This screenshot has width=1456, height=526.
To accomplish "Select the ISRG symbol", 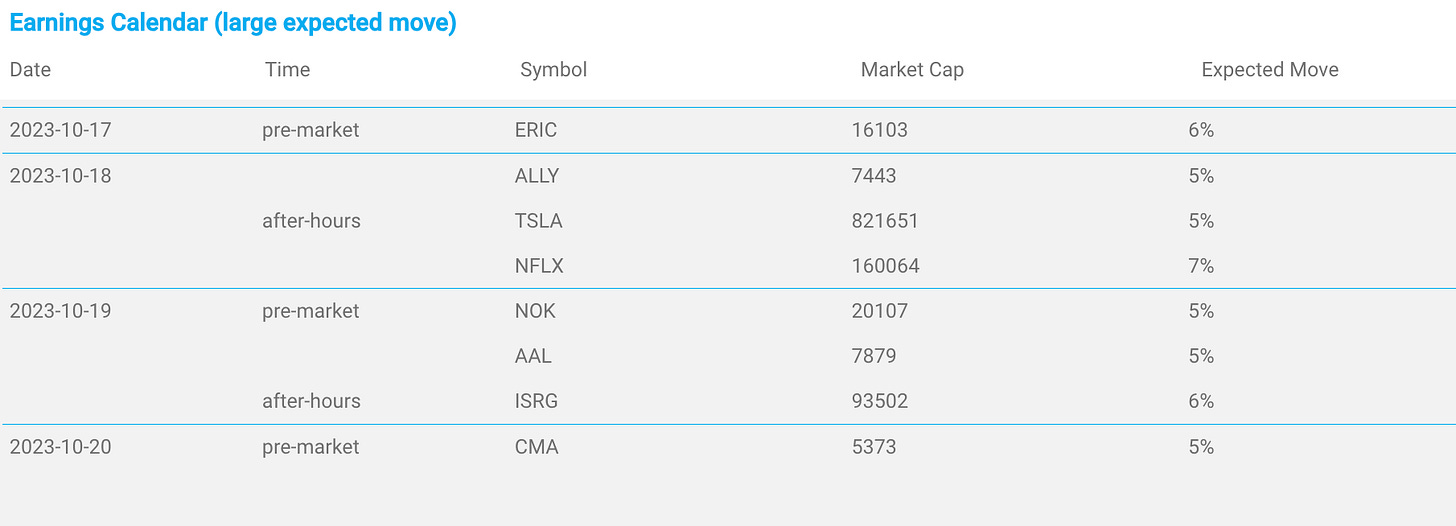I will [536, 401].
